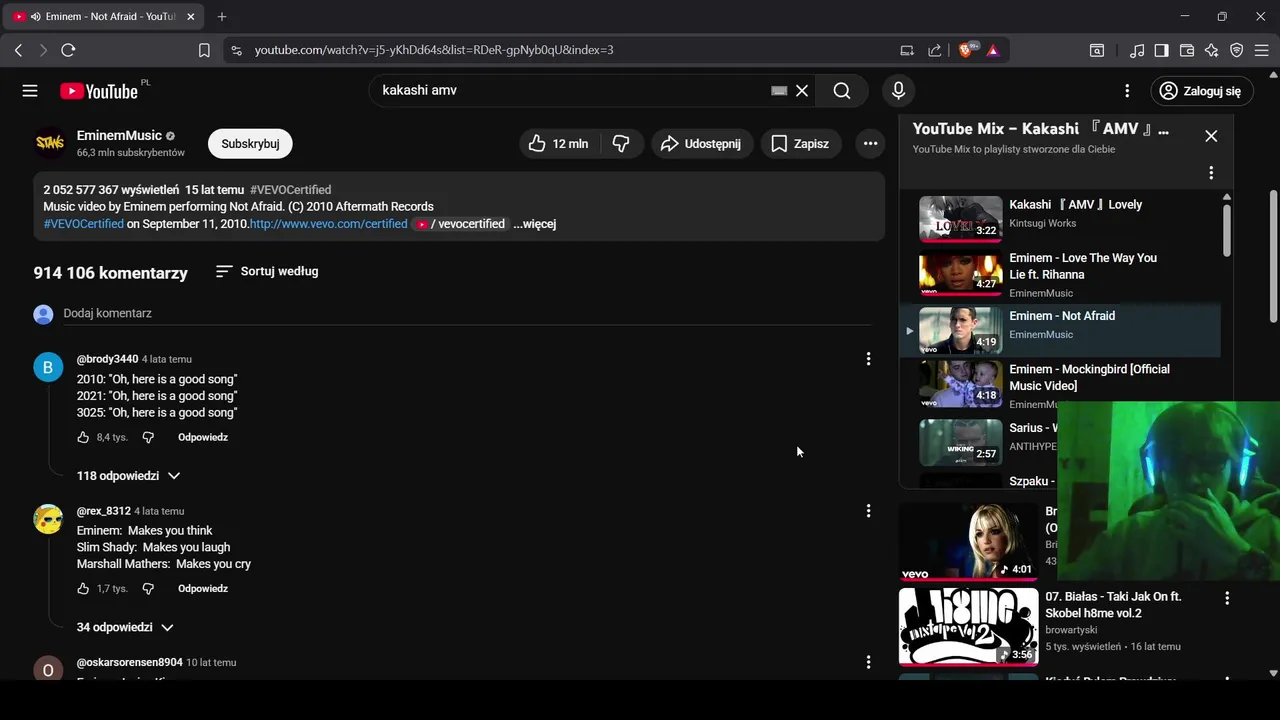Screen dimensions: 1280x720
Task: Open the Białas - Taki Jak On video
Action: [x=1113, y=605]
